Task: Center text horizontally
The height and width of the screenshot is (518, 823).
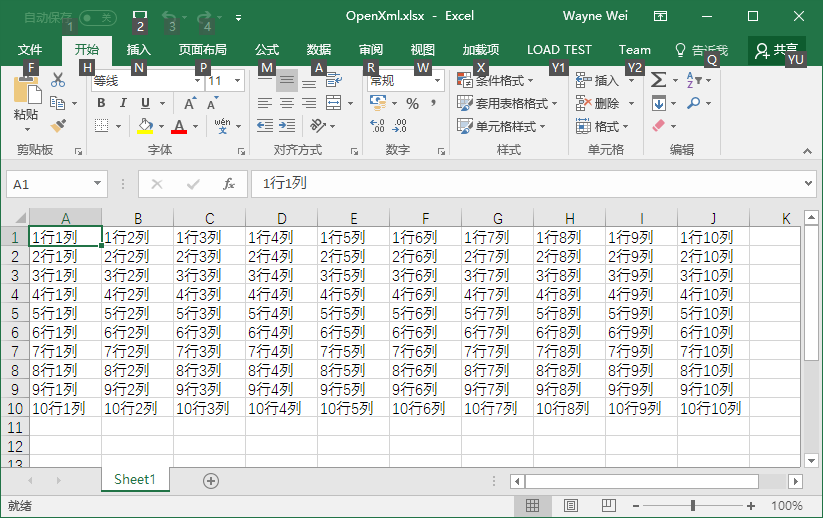Action: [287, 103]
